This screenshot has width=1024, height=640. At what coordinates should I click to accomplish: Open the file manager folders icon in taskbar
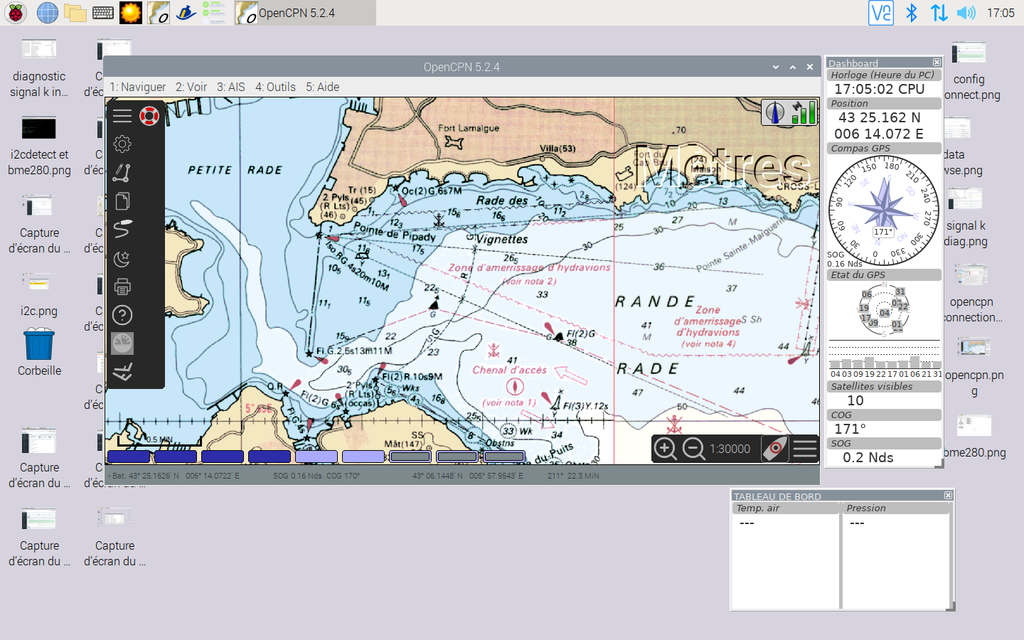point(75,12)
